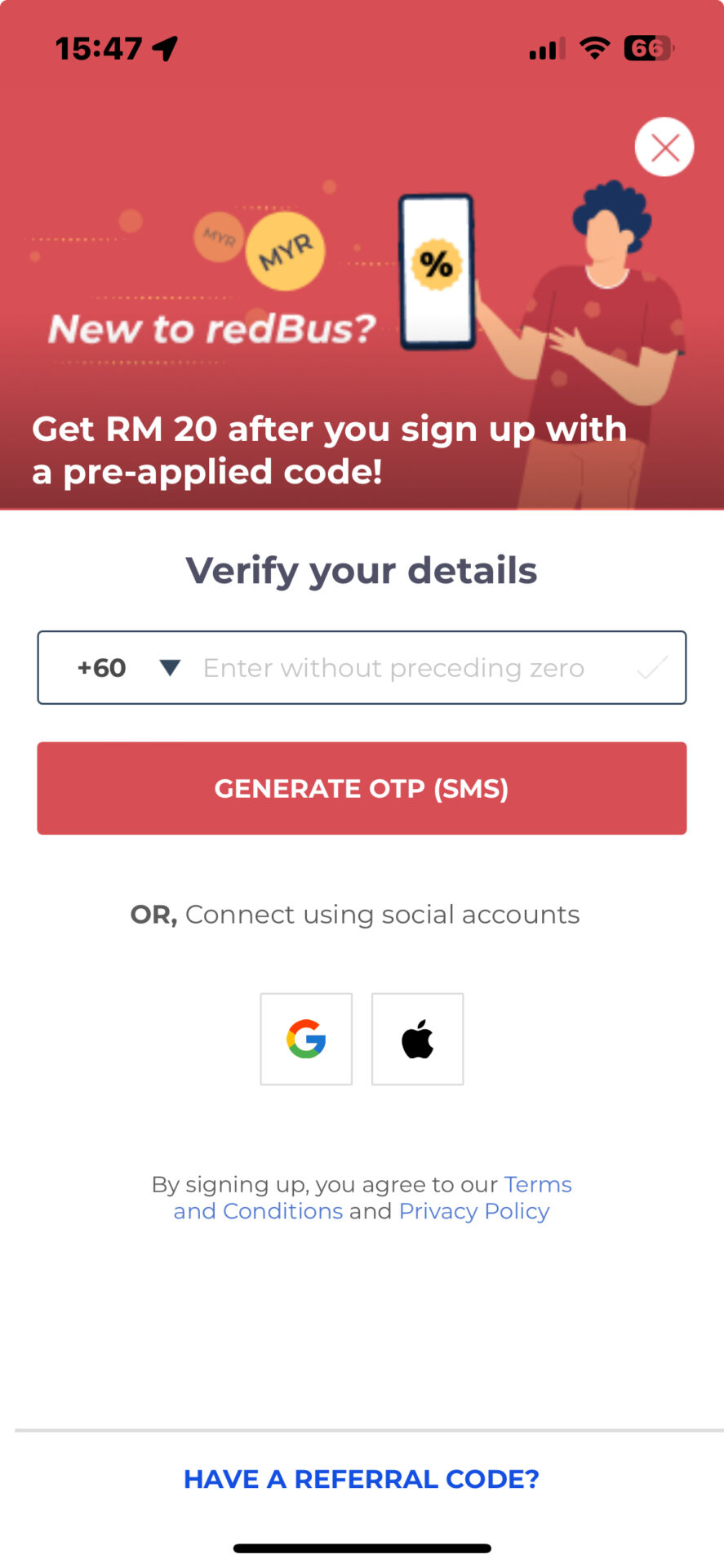Tap the home indicator bar
724x1568 pixels.
pos(362,1548)
